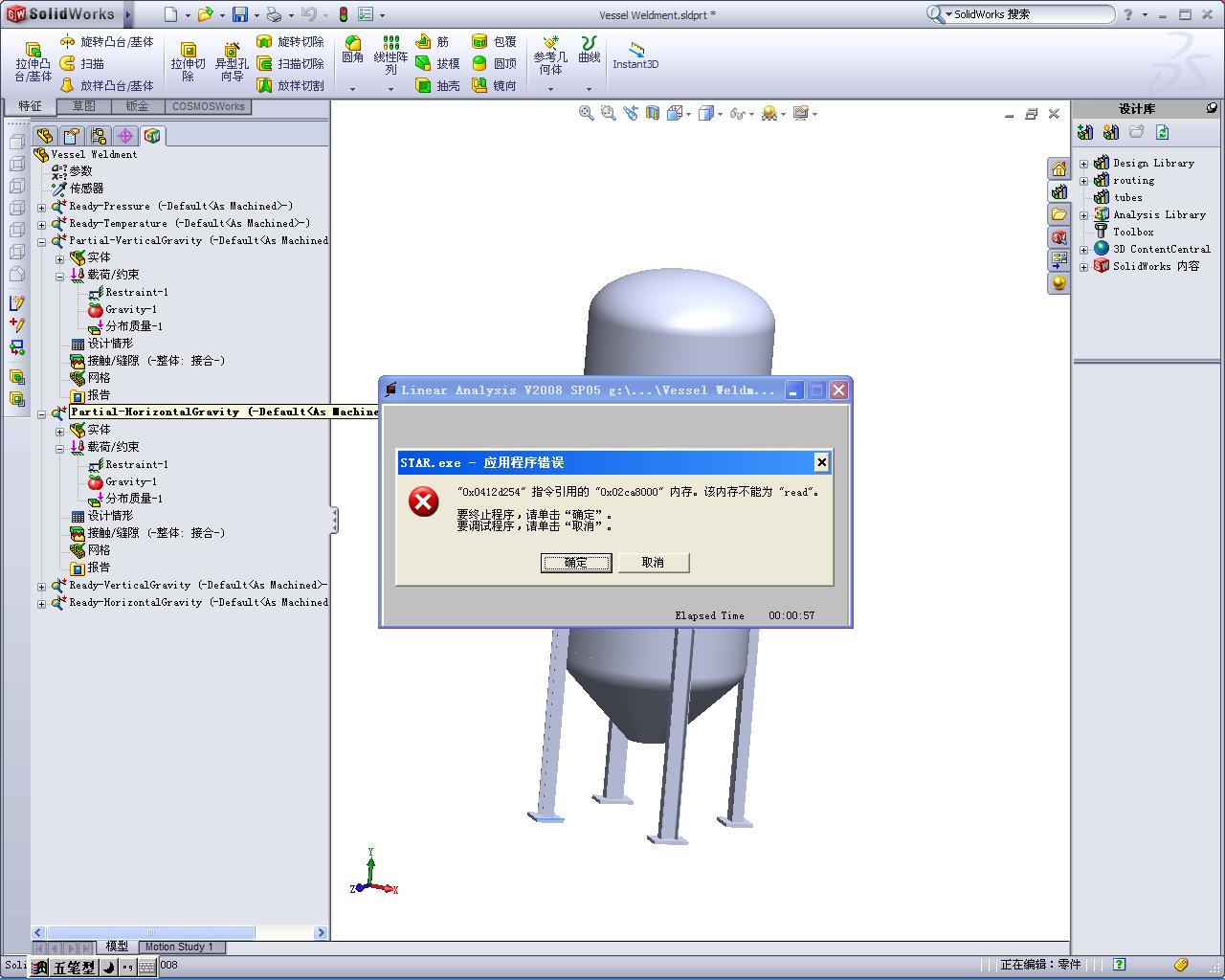
Task: Expand the Analysis Library node
Action: [1084, 215]
